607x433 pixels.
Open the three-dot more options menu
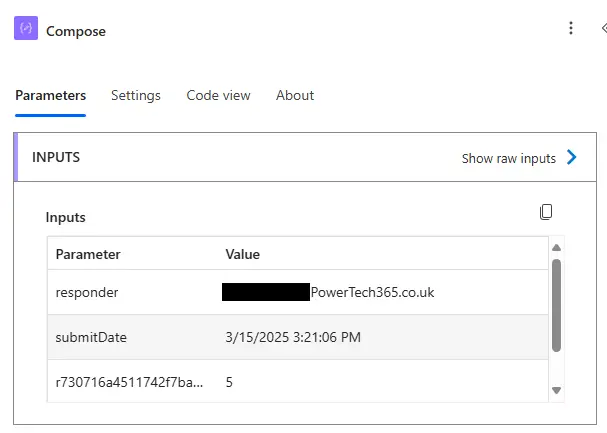[571, 29]
